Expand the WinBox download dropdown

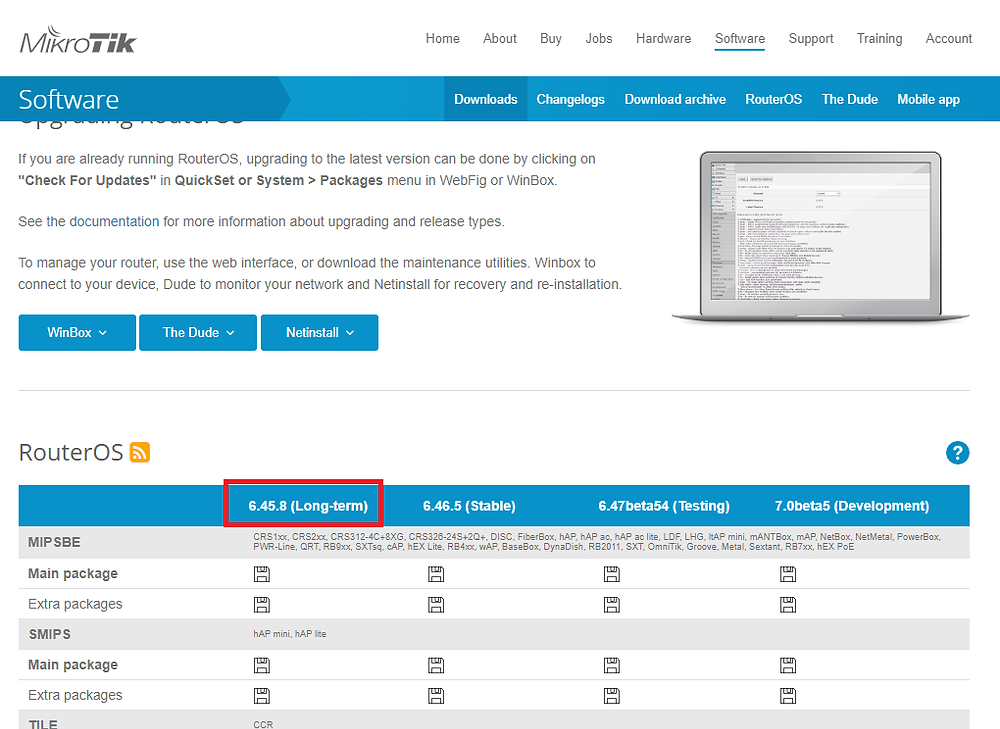click(77, 332)
